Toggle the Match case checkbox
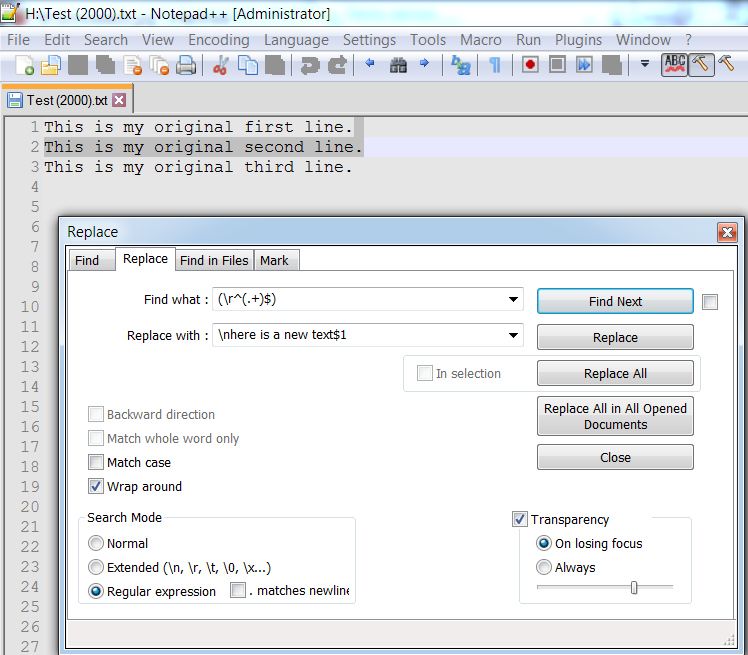 (96, 462)
